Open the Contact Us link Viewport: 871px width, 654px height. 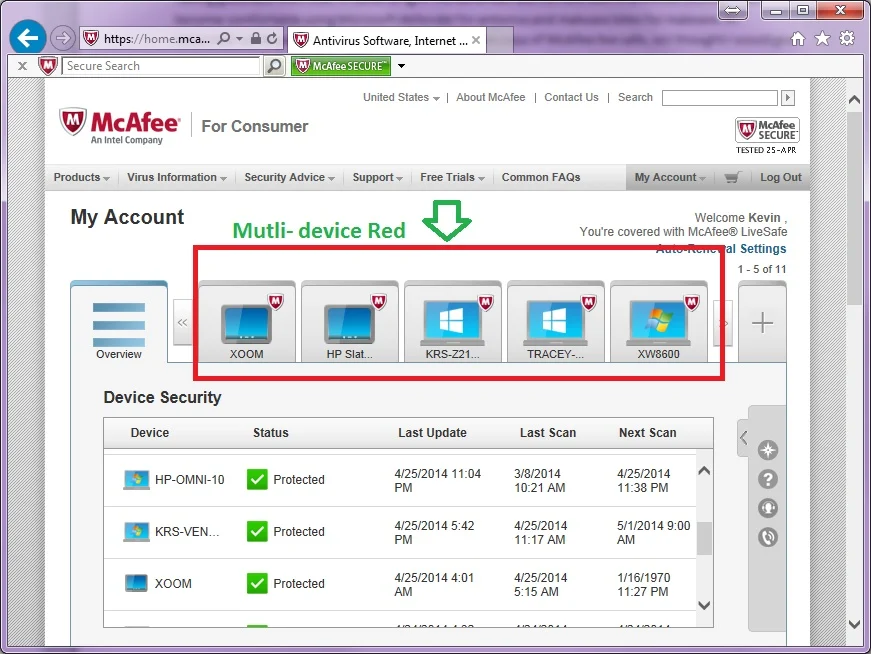(571, 97)
